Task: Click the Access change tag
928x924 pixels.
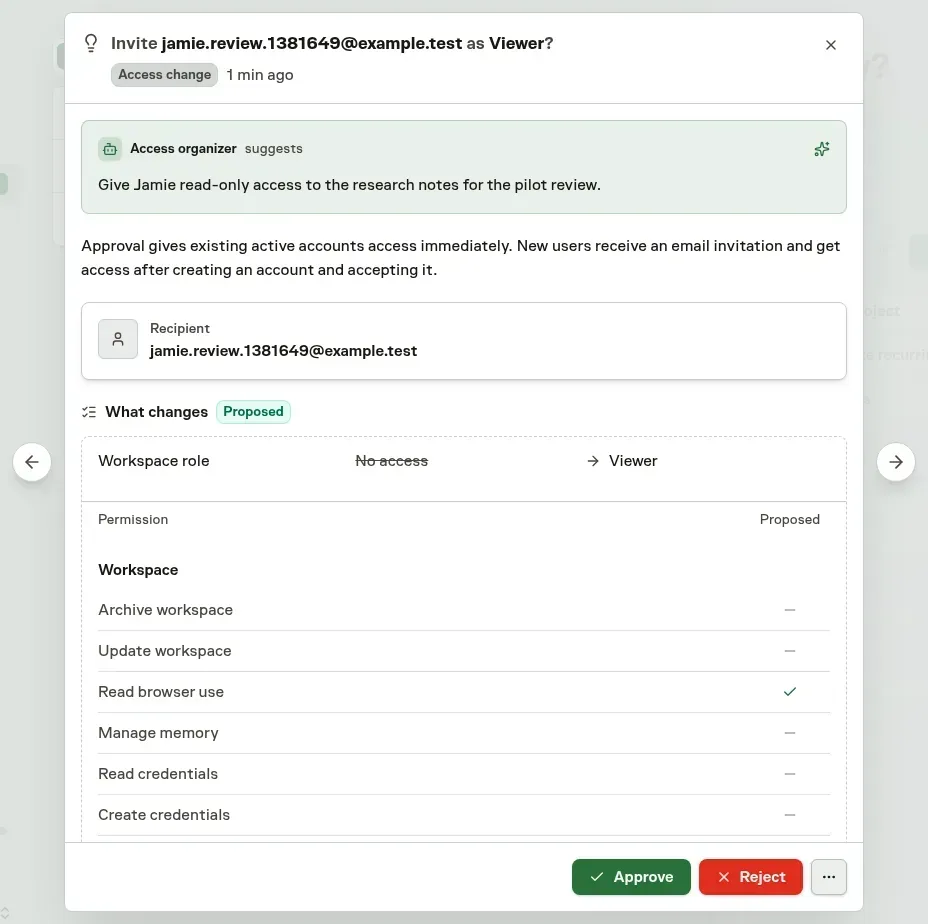Action: click(x=165, y=75)
